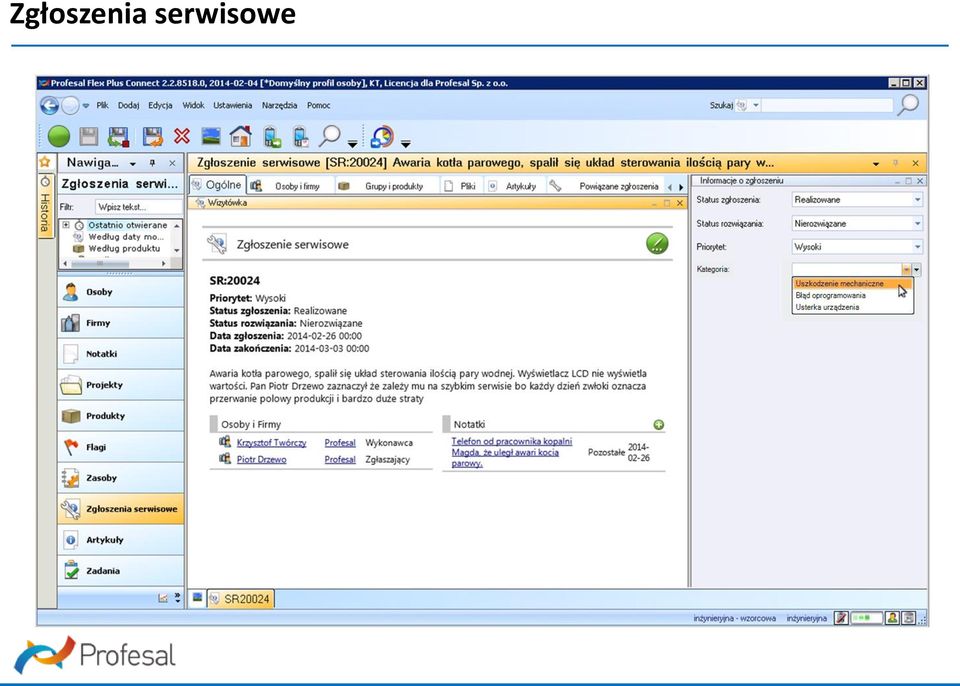Open the Profesal link beside Wykonawca
Screen dimensions: 960x686
340,443
